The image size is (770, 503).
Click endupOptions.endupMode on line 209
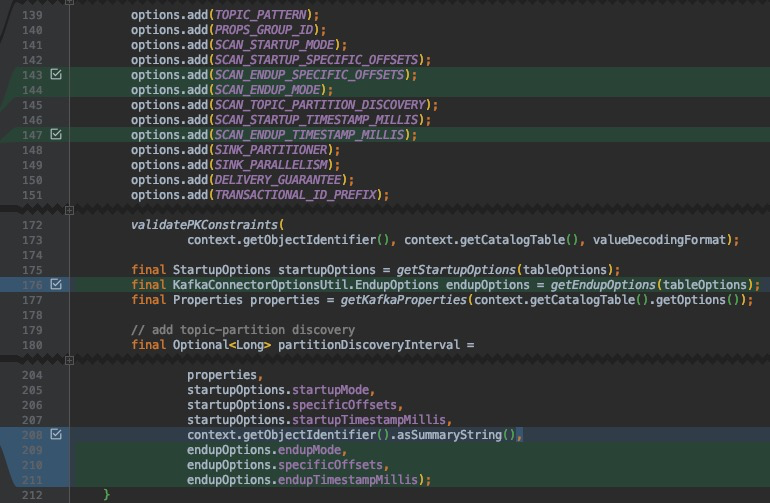[x=264, y=450]
